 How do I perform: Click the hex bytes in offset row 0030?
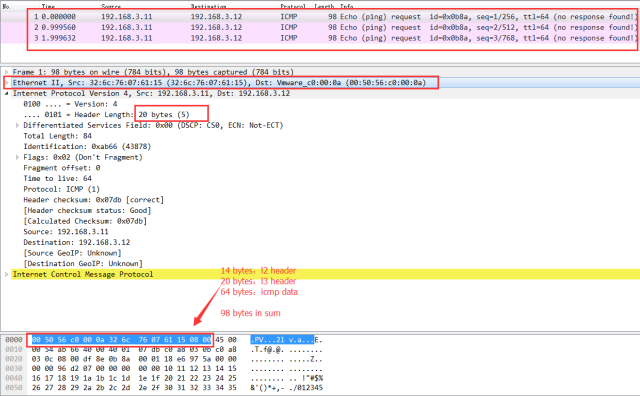tap(134, 368)
